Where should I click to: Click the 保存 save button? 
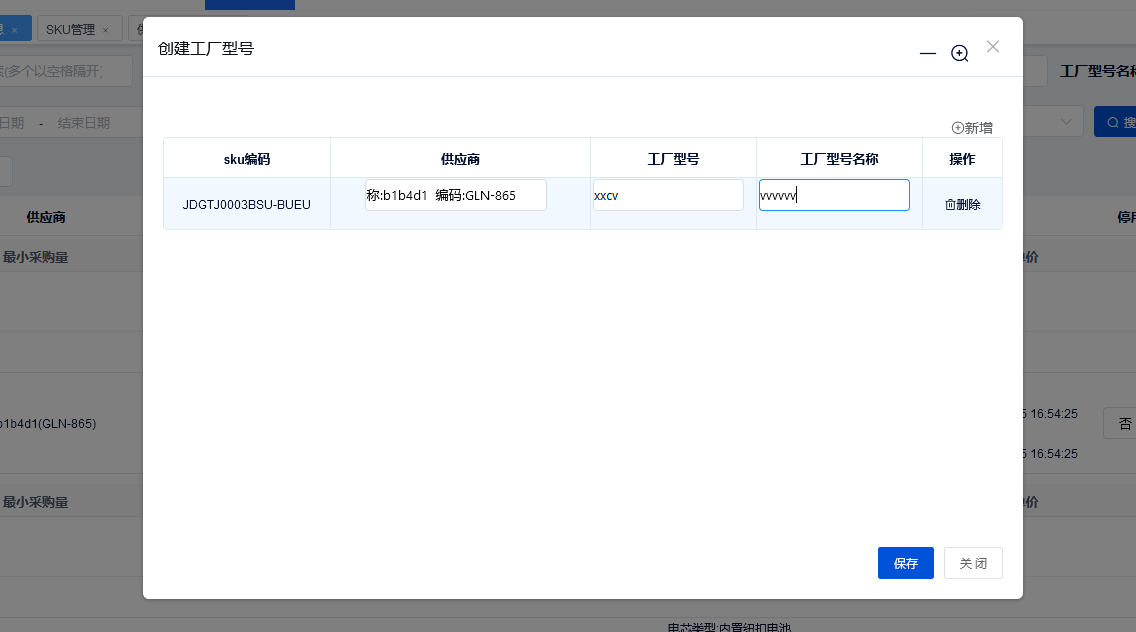point(905,563)
